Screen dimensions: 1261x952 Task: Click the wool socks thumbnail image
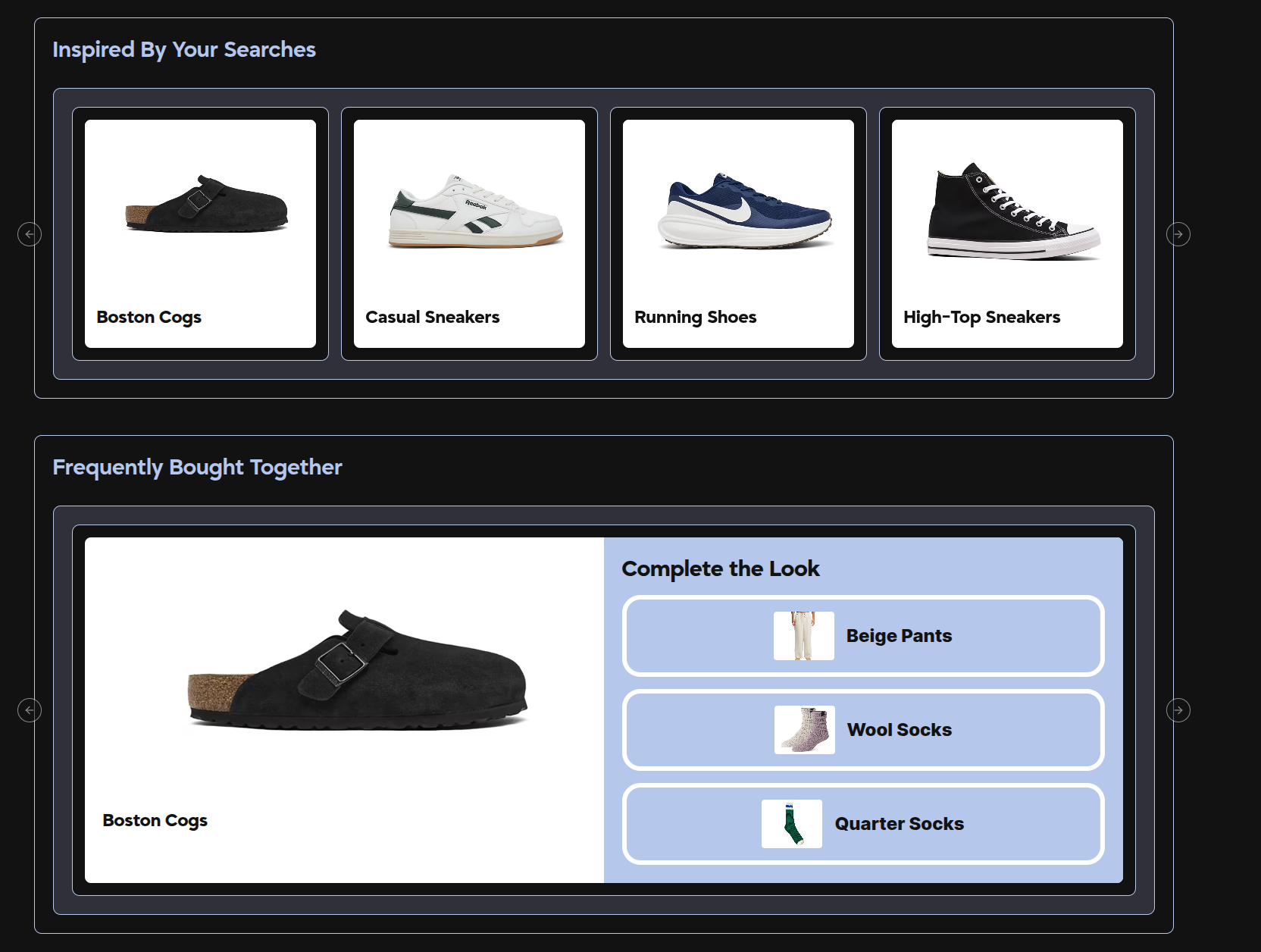[x=804, y=730]
